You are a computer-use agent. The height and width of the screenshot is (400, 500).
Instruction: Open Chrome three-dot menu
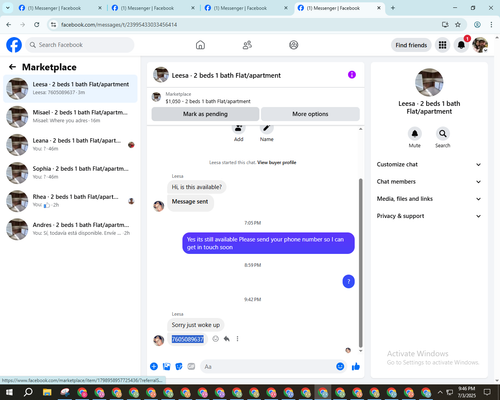point(491,24)
